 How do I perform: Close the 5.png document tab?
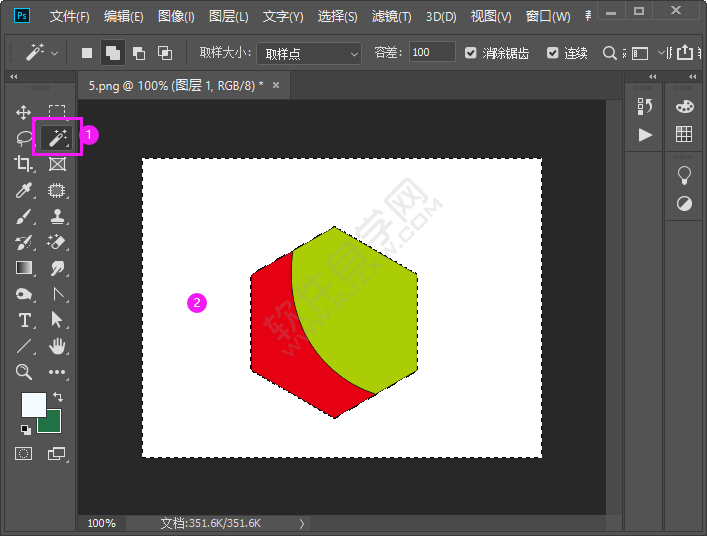tap(276, 86)
